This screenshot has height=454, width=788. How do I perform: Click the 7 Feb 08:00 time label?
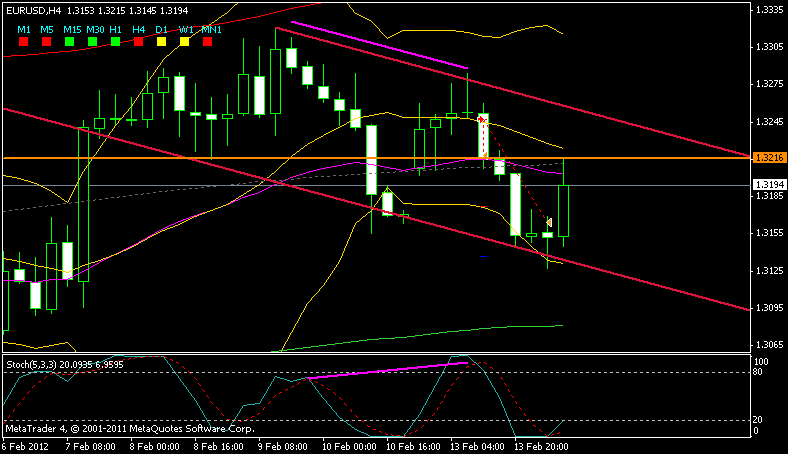[90, 446]
